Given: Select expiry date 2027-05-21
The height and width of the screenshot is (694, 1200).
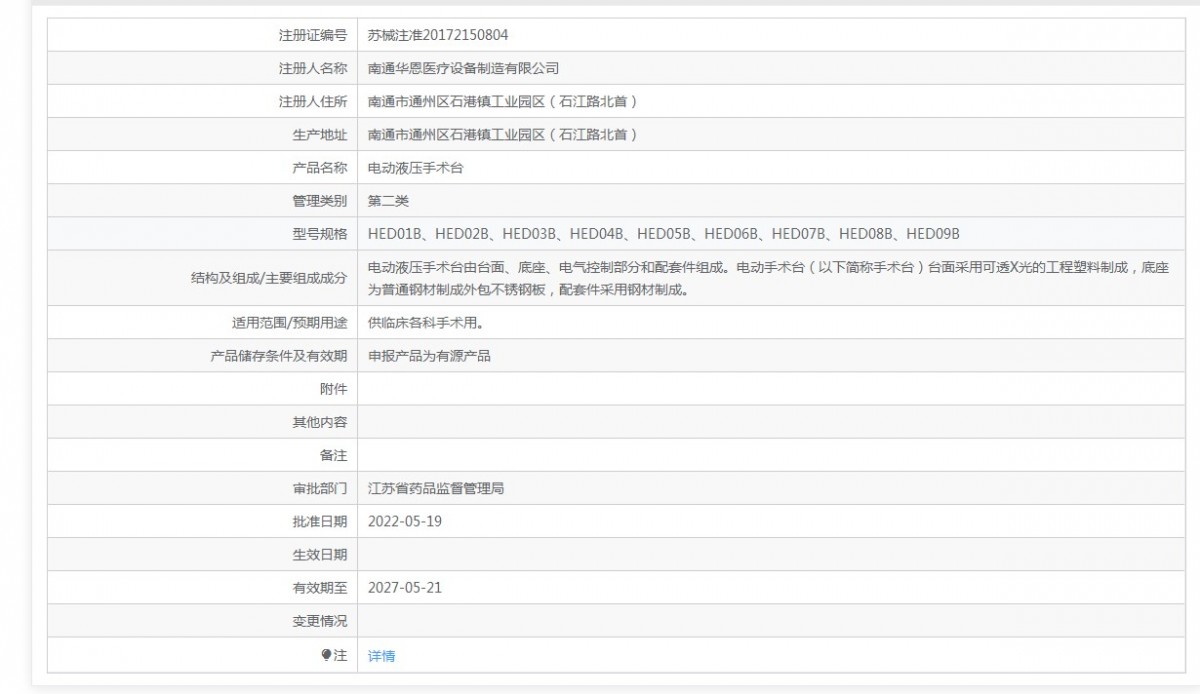Looking at the screenshot, I should [405, 588].
